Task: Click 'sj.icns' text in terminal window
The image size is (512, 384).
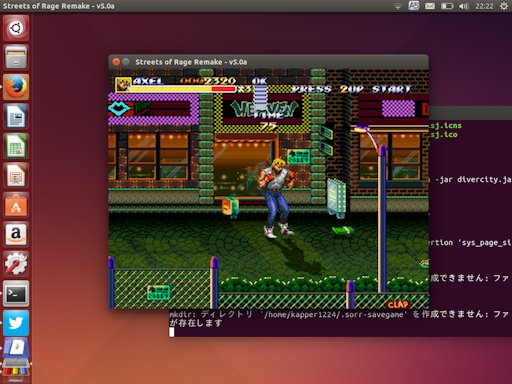Action: point(446,126)
